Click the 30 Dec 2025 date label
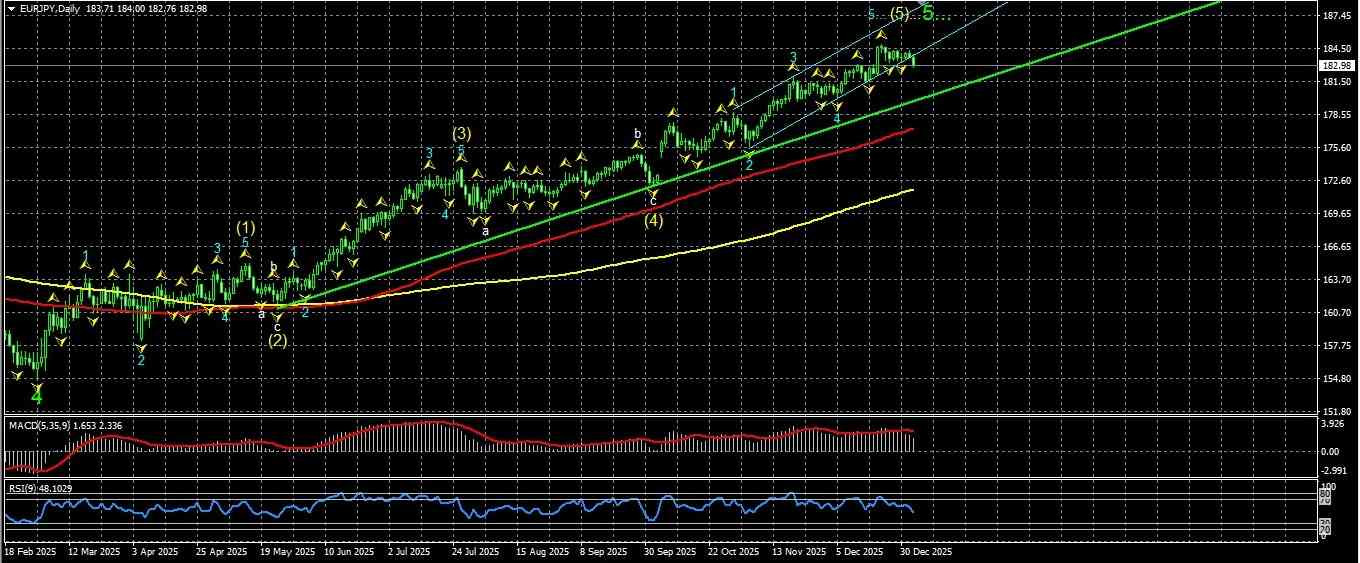The image size is (1360, 563). point(926,551)
